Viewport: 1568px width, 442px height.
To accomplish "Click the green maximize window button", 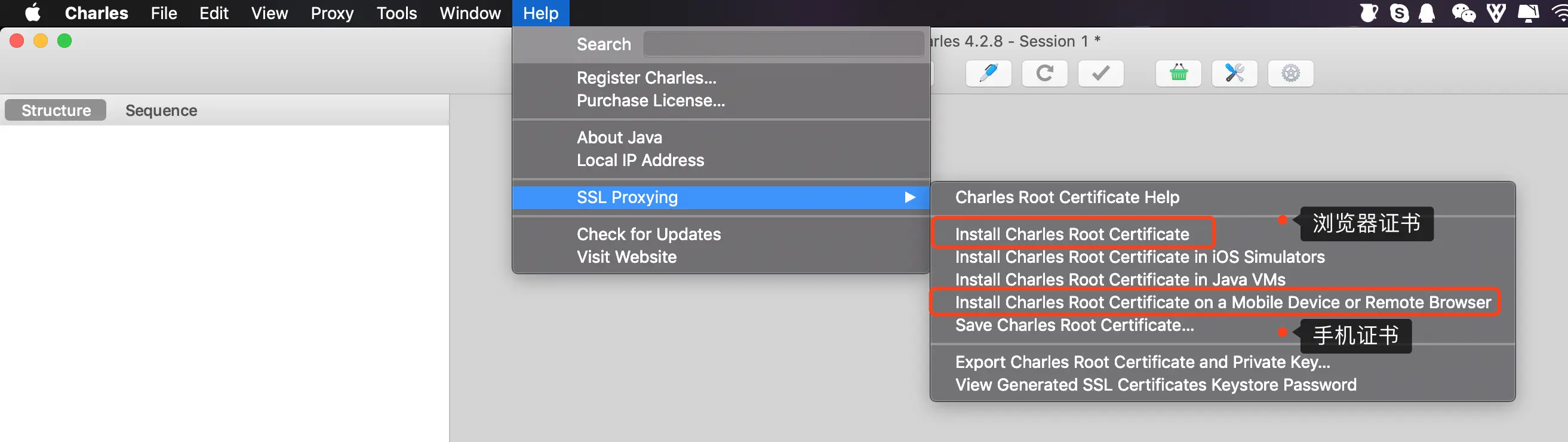I will pos(64,41).
